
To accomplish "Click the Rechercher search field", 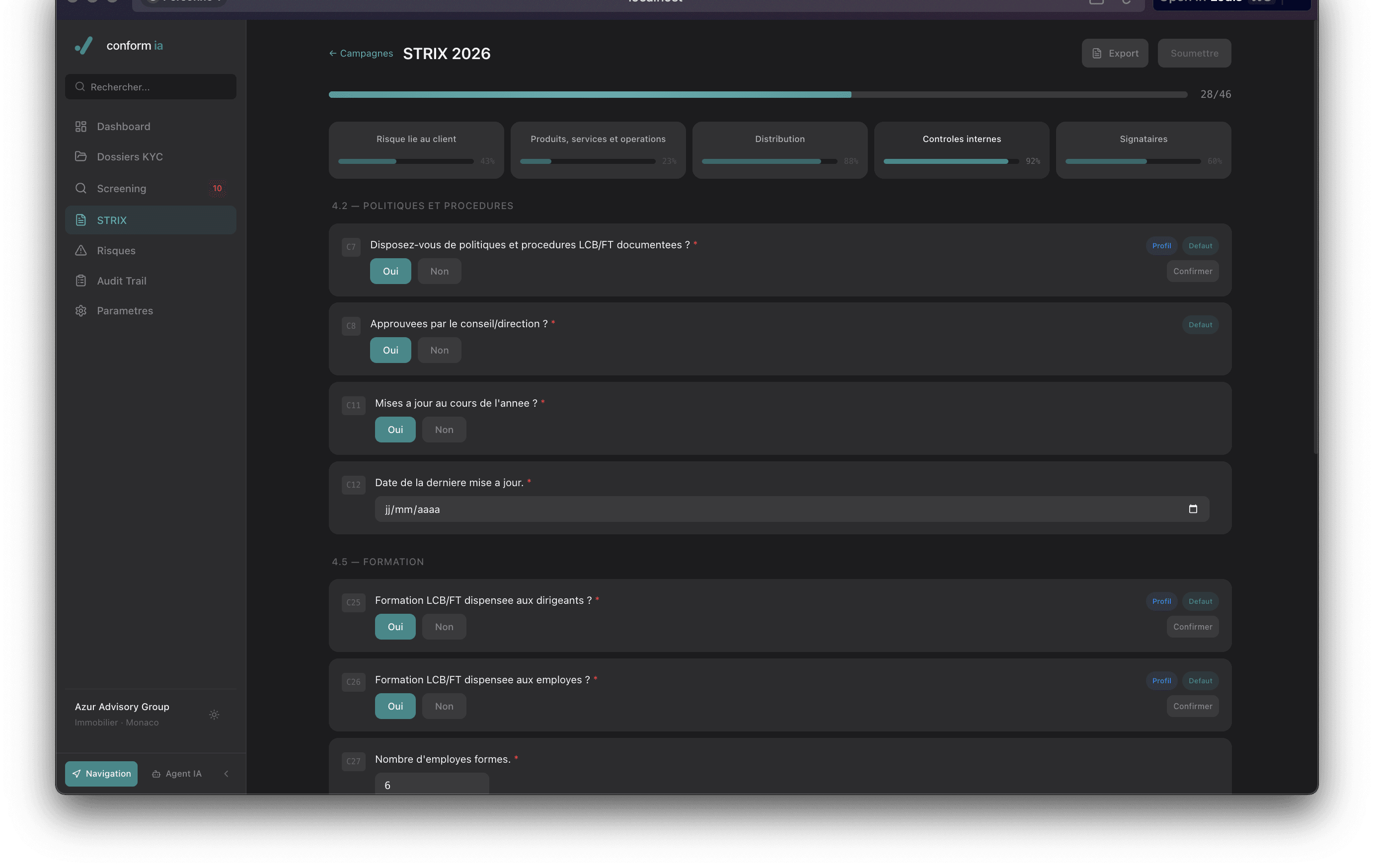I will point(151,87).
